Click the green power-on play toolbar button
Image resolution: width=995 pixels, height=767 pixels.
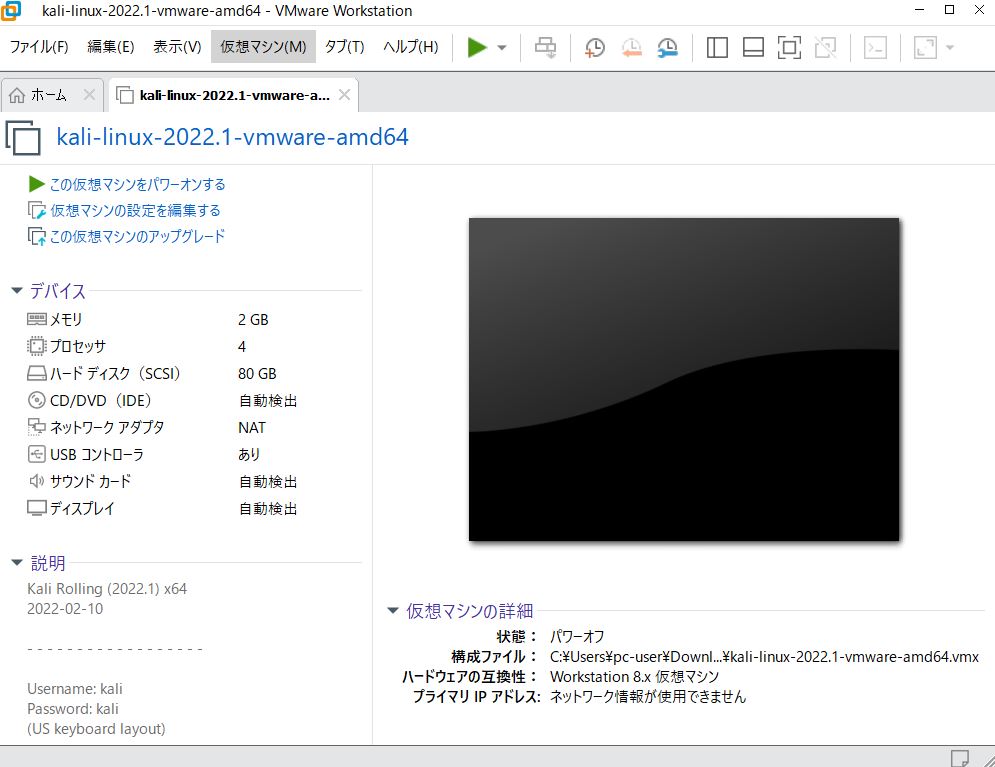point(477,47)
